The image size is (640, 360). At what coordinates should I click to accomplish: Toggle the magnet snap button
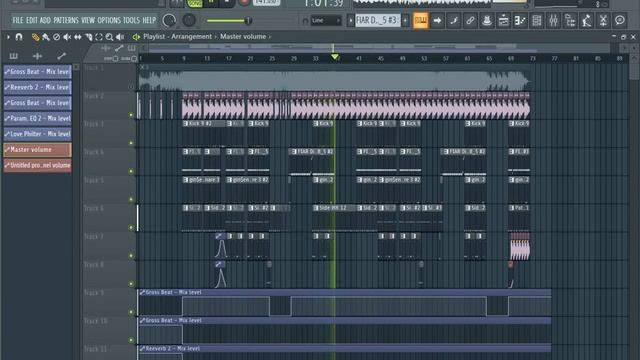pos(19,37)
